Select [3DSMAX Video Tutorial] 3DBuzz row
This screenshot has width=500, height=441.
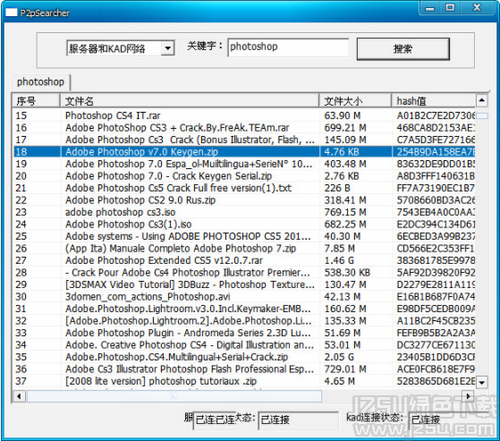(244, 285)
